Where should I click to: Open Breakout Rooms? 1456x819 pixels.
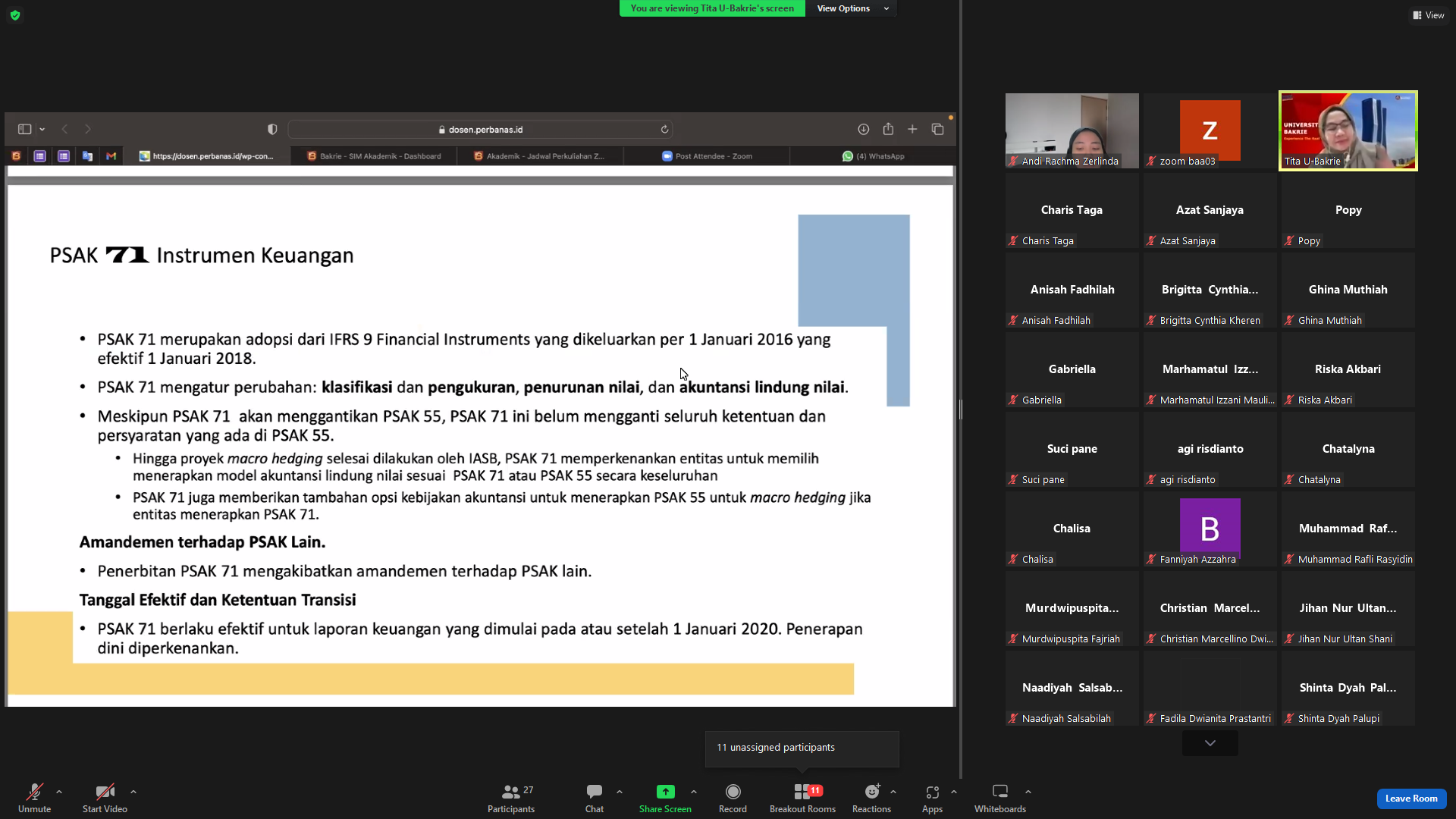point(802,798)
